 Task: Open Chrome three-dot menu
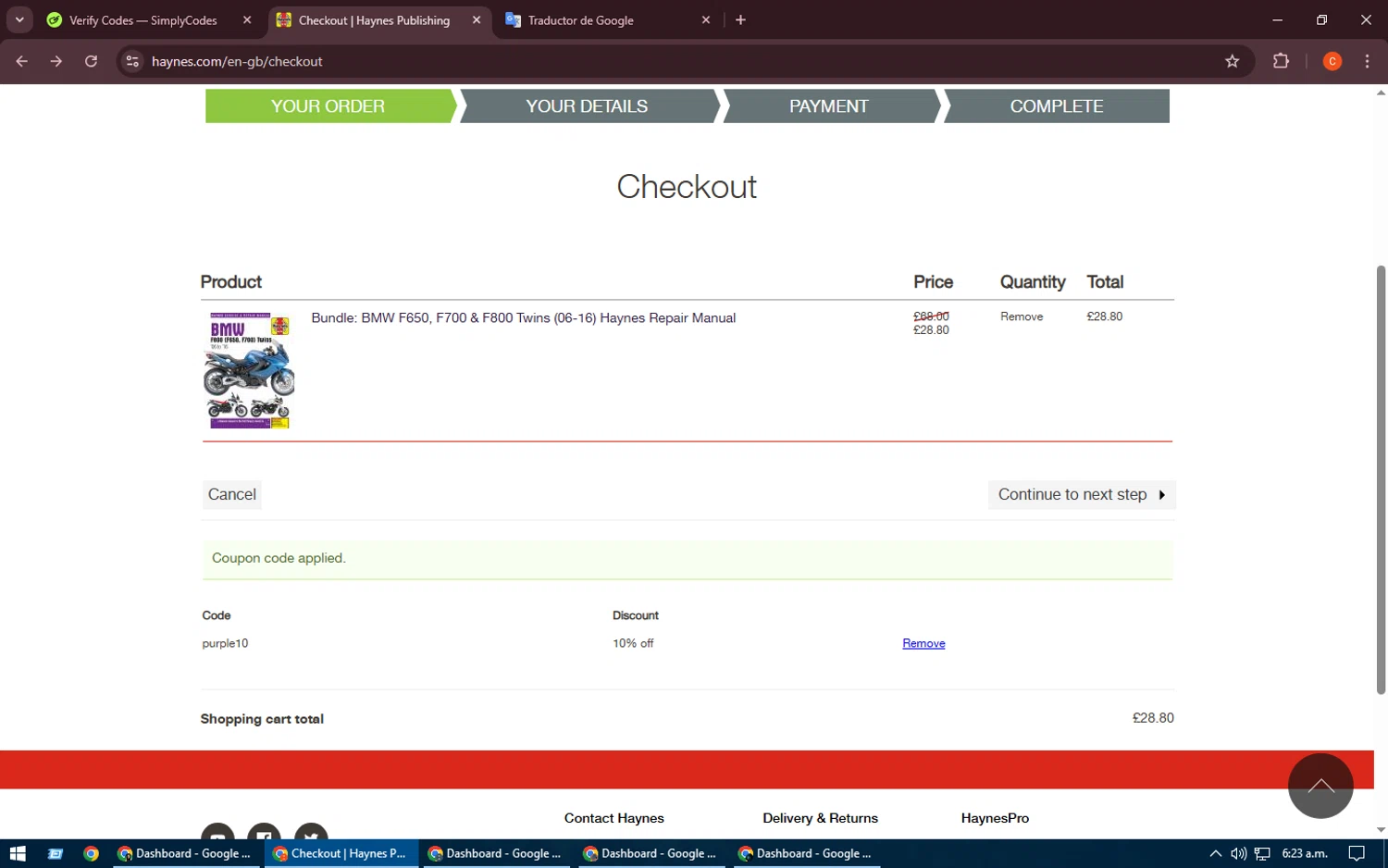pos(1367,61)
